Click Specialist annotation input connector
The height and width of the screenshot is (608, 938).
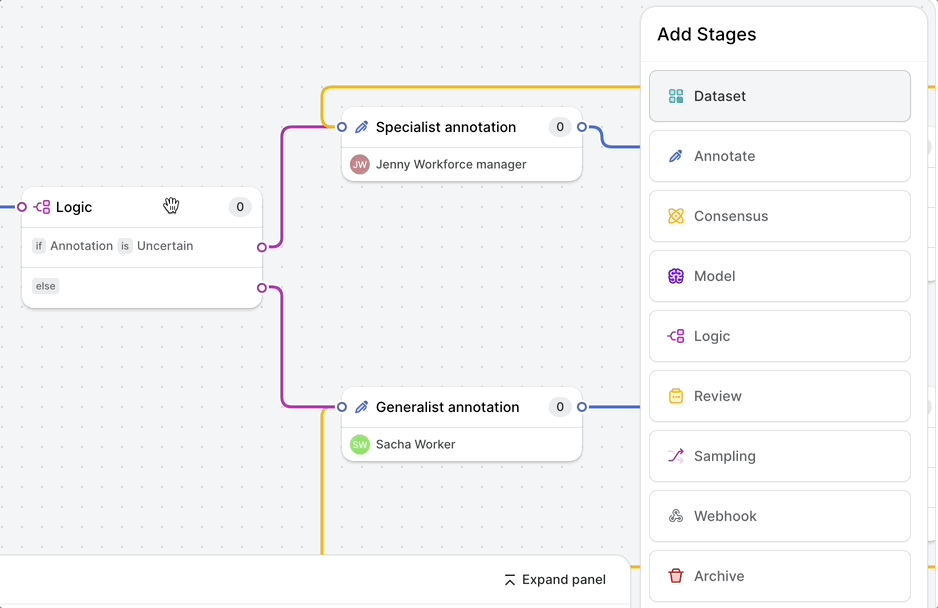click(342, 127)
